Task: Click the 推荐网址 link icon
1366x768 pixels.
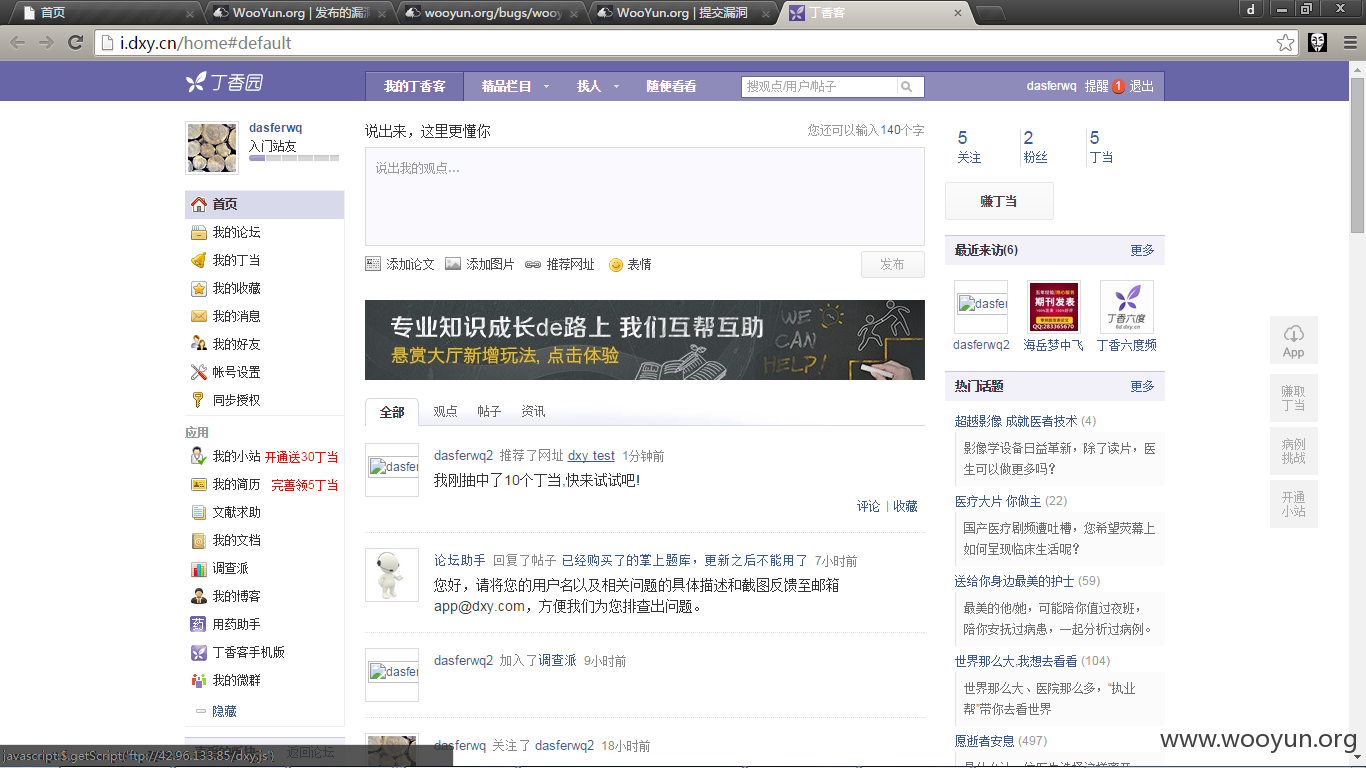Action: point(533,265)
